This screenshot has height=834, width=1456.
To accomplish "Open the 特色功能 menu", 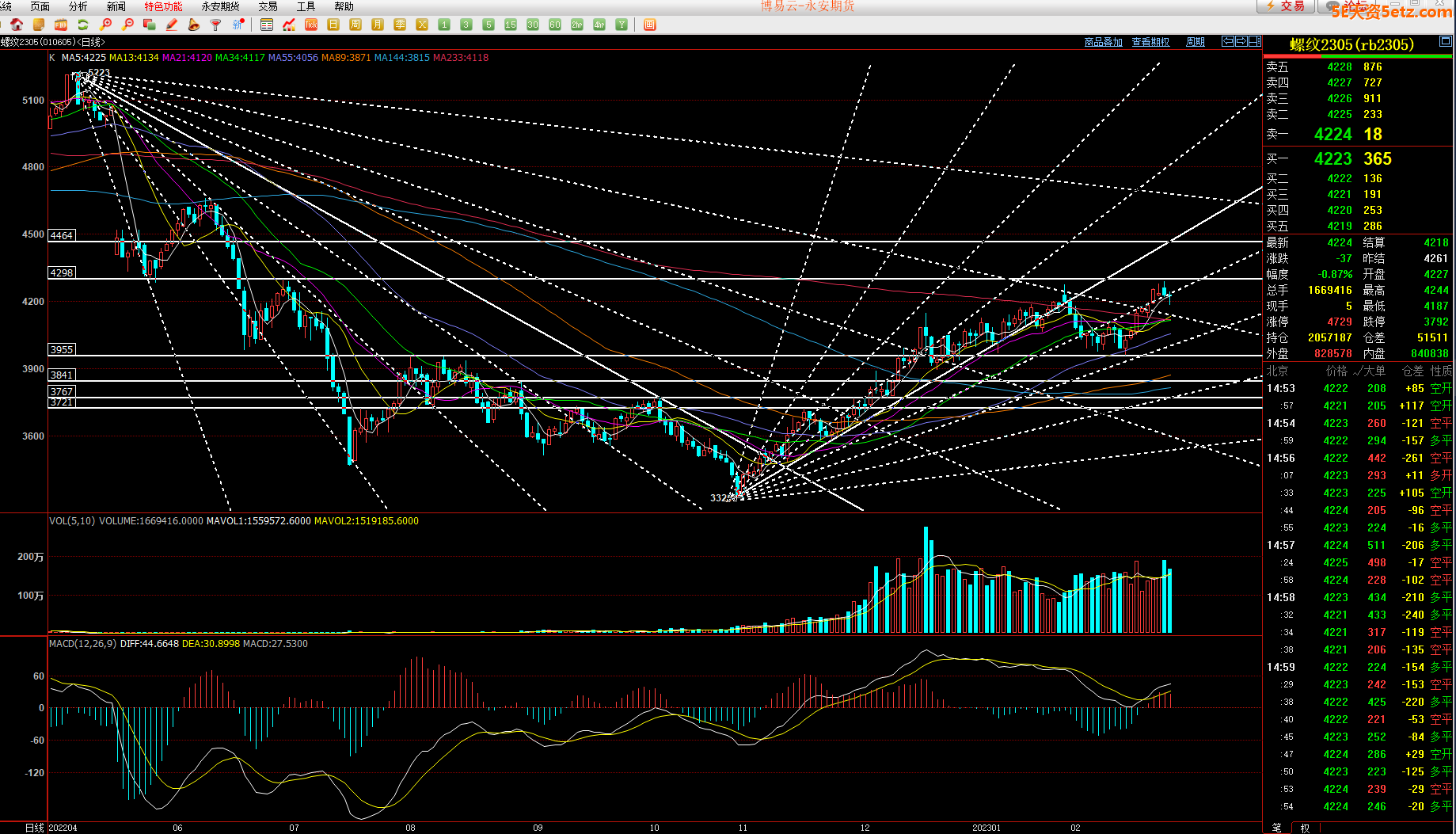I will pyautogui.click(x=163, y=6).
